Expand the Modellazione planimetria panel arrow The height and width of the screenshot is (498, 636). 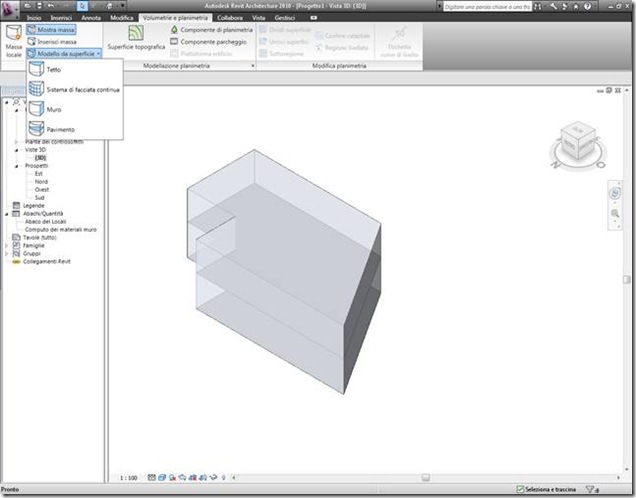tap(253, 66)
